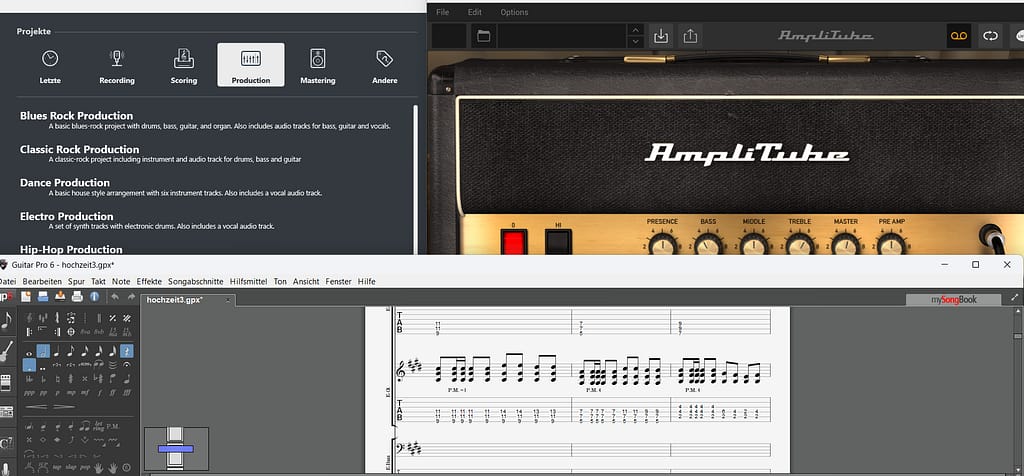The width and height of the screenshot is (1024, 476).
Task: Select the Scoring projects tab
Action: click(184, 65)
